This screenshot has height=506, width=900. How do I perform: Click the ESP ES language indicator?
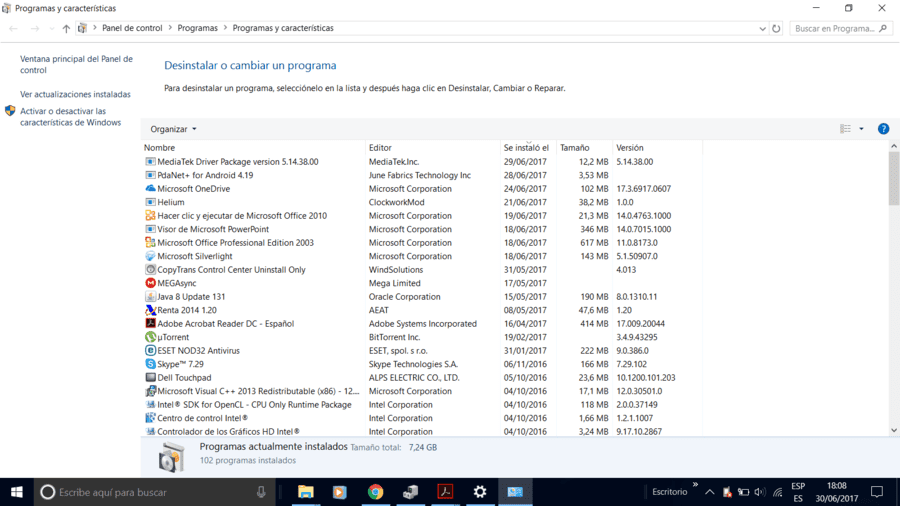(798, 492)
